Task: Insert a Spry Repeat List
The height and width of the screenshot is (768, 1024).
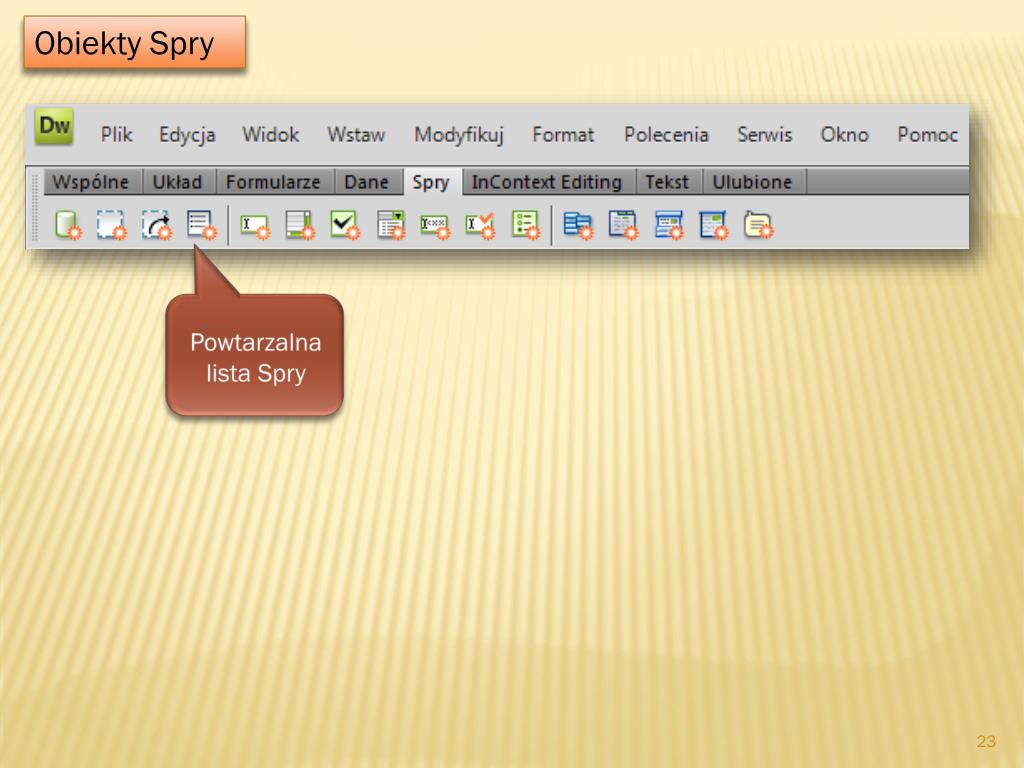Action: pyautogui.click(x=201, y=225)
